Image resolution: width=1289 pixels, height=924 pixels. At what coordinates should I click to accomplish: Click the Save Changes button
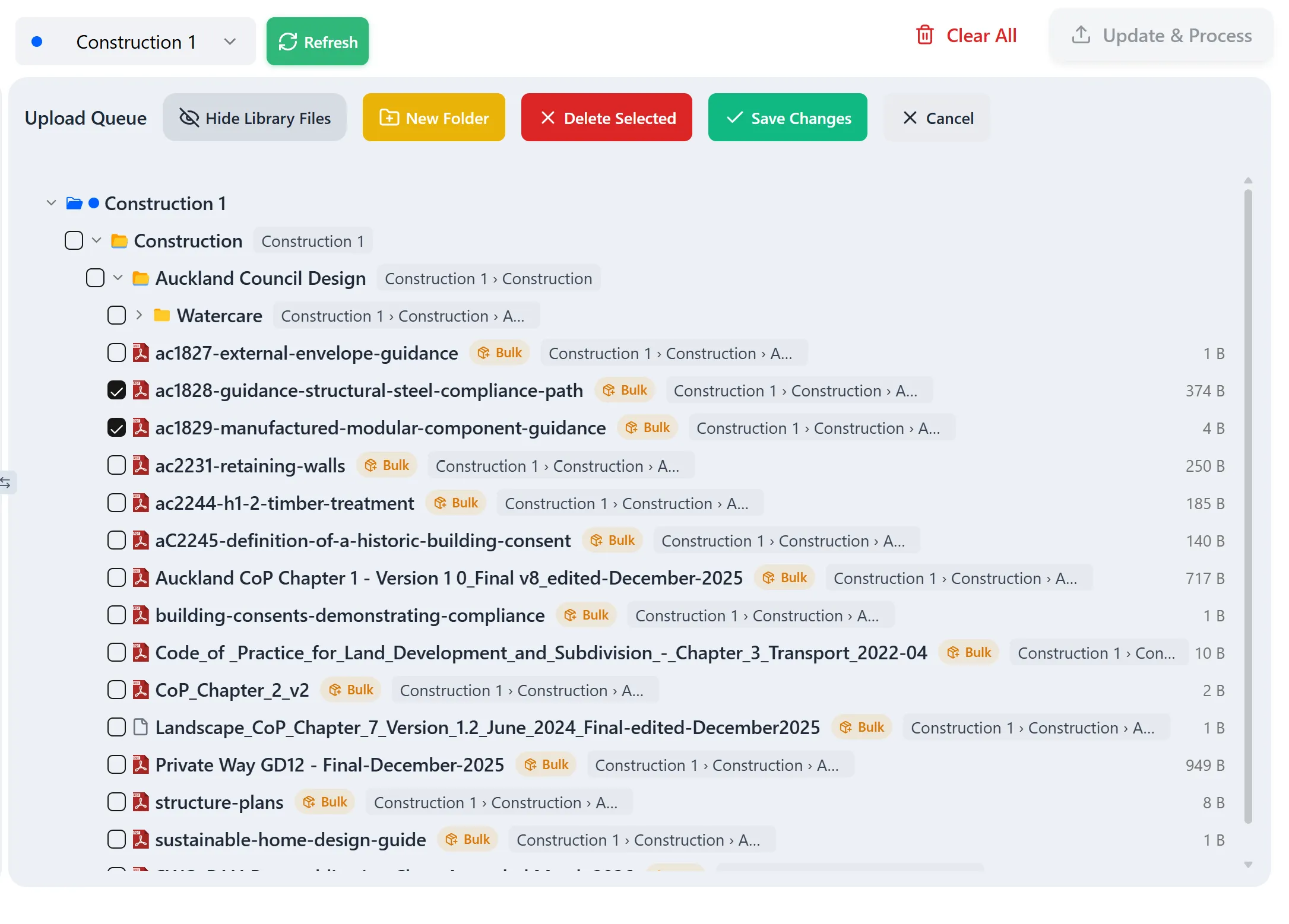[787, 118]
